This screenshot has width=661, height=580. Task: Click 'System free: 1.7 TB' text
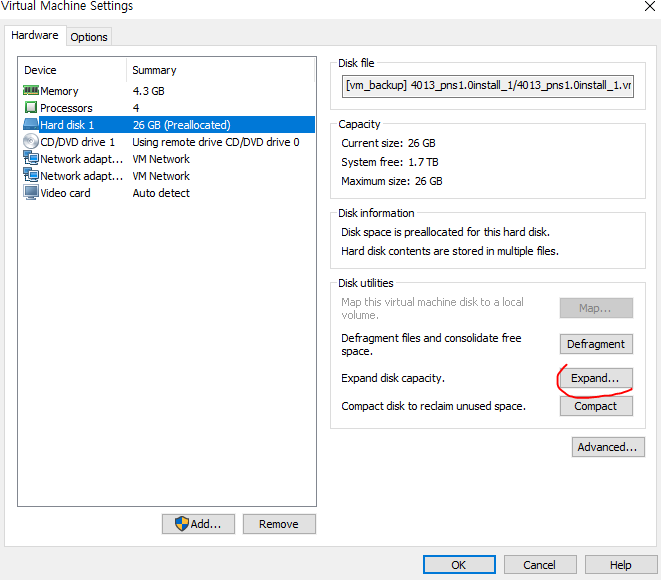point(390,162)
